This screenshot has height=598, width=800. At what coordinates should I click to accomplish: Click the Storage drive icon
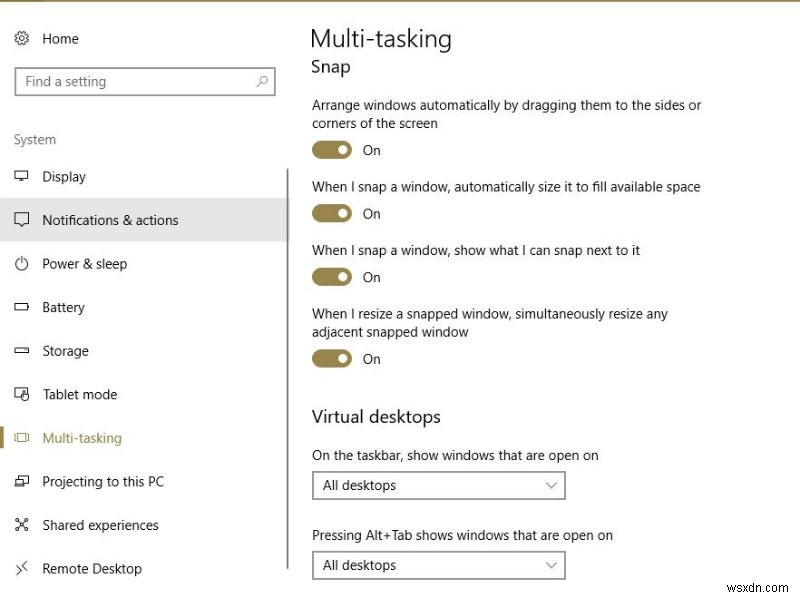click(x=21, y=351)
